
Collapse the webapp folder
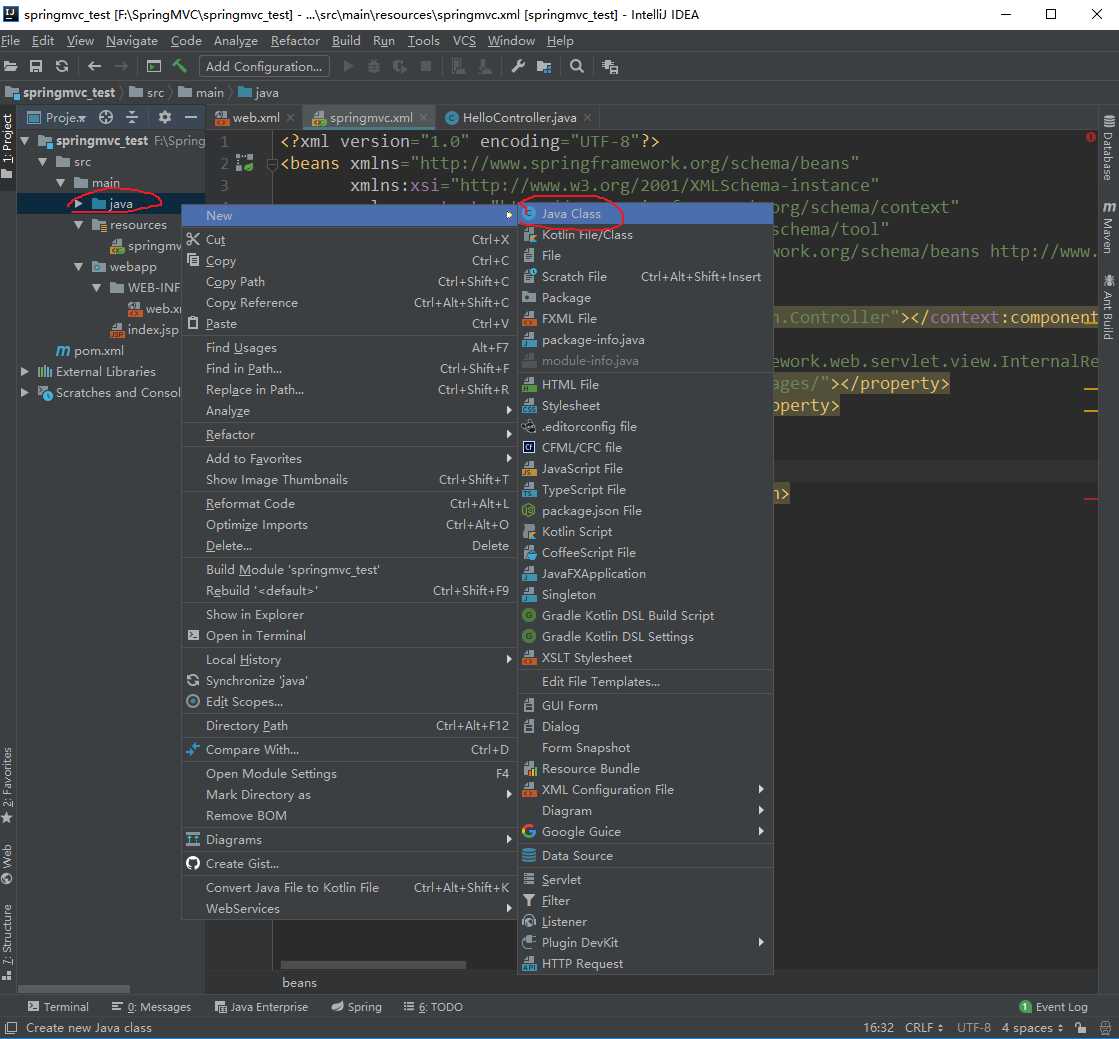click(x=79, y=267)
